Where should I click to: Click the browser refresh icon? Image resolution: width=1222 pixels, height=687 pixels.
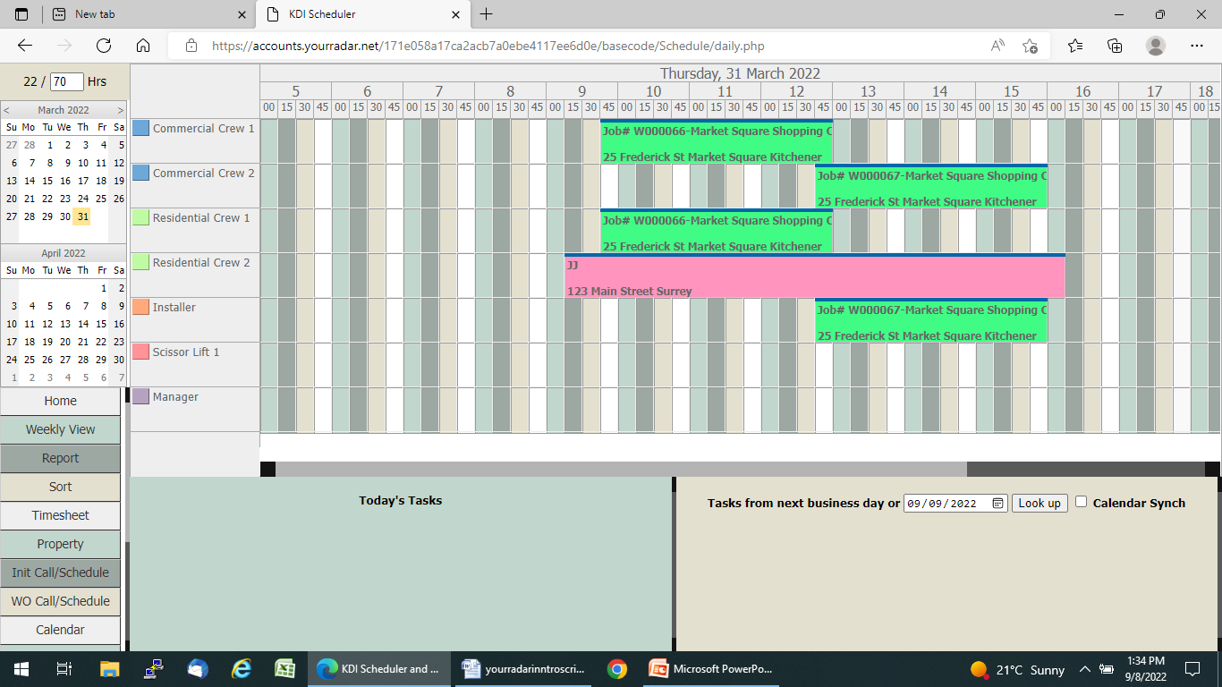point(104,46)
